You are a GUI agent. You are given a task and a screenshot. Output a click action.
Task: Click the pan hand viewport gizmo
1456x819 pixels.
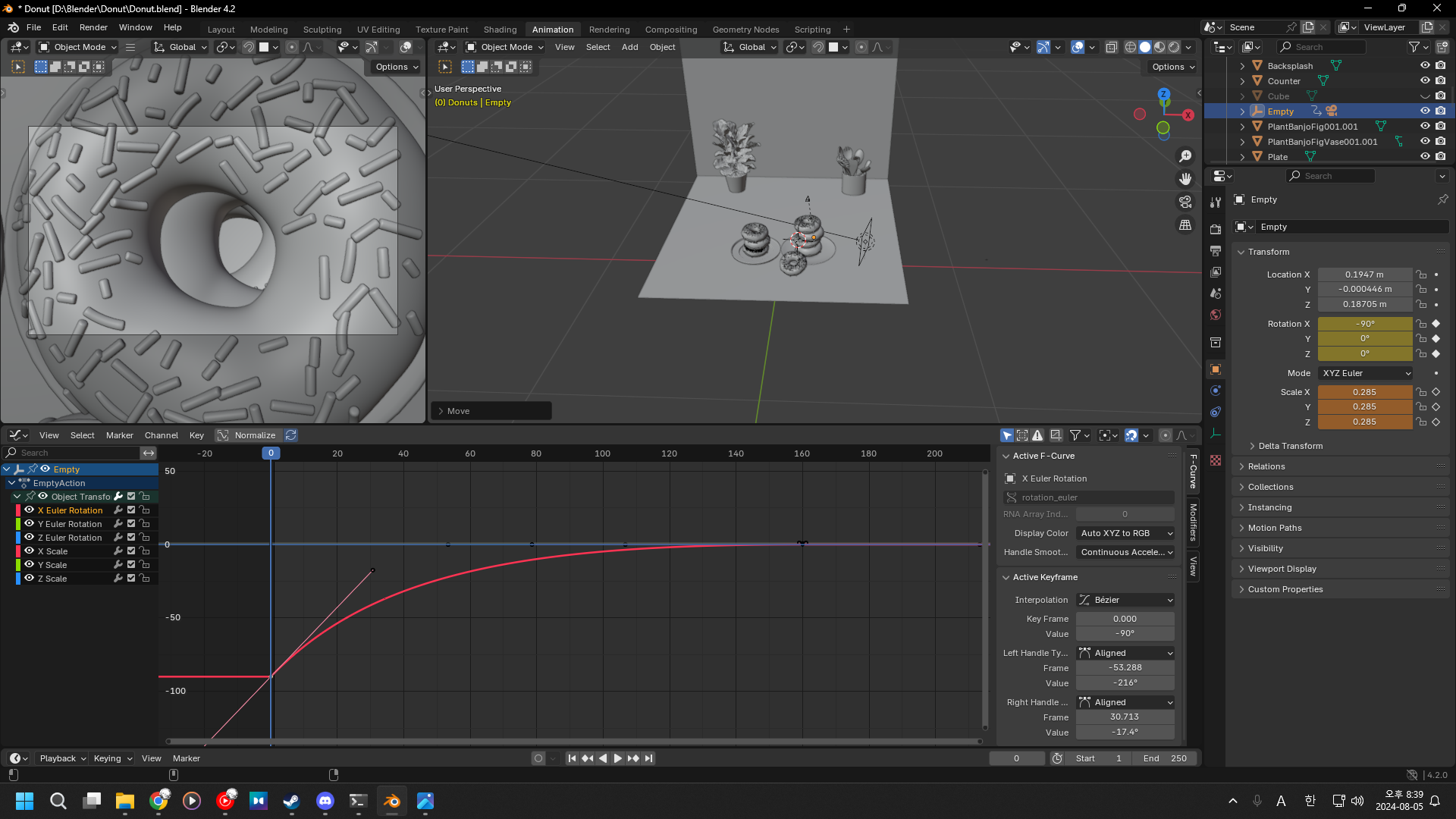[x=1185, y=179]
